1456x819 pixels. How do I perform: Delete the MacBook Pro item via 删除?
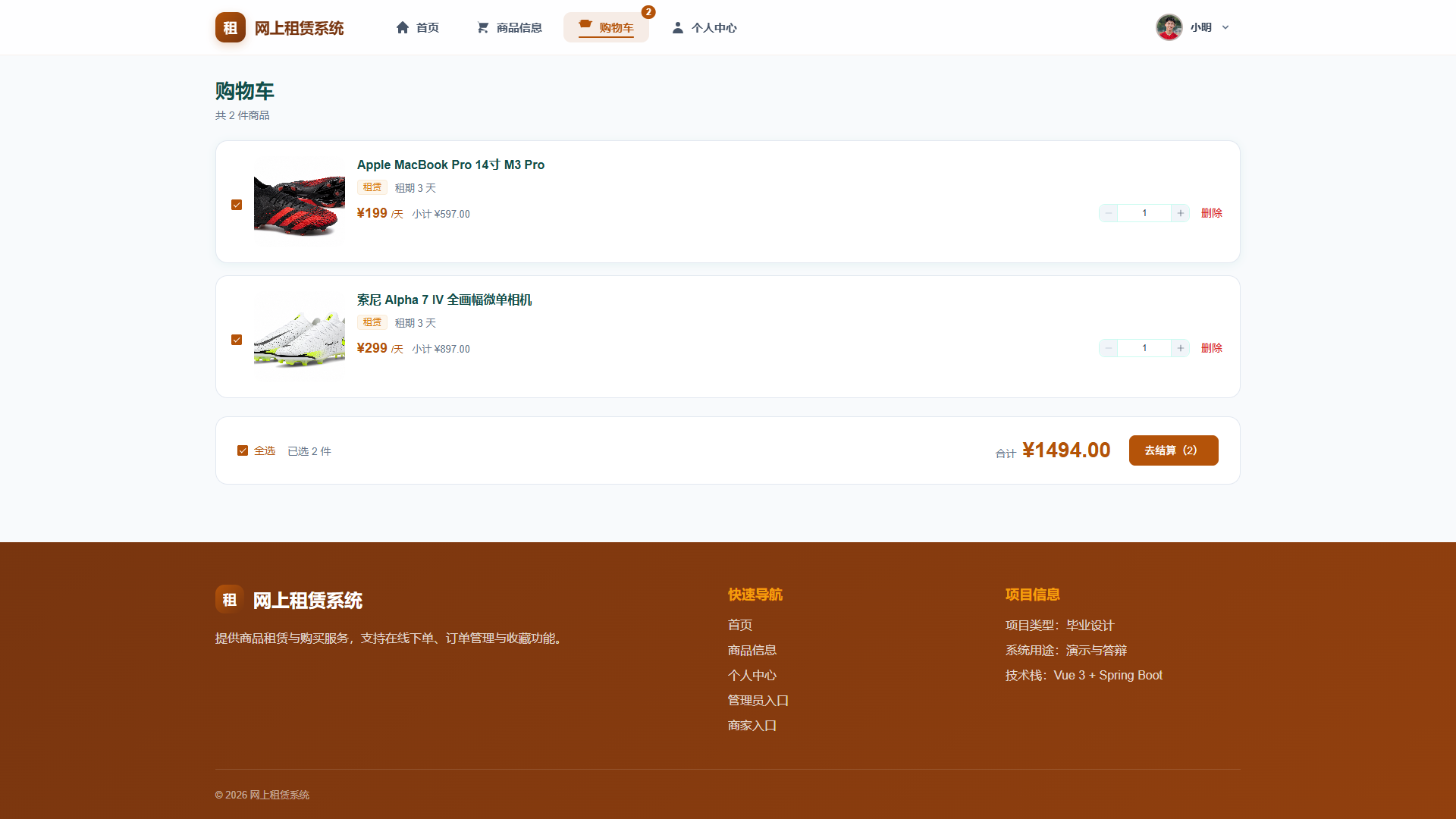(1211, 213)
